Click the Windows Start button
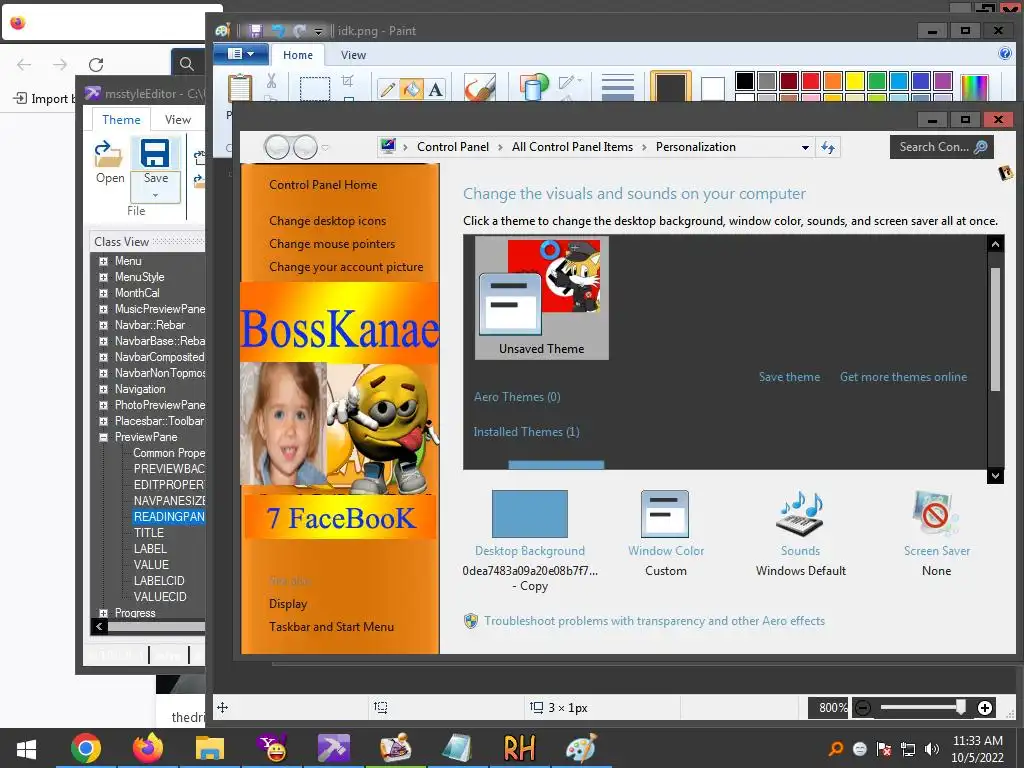 [x=26, y=748]
